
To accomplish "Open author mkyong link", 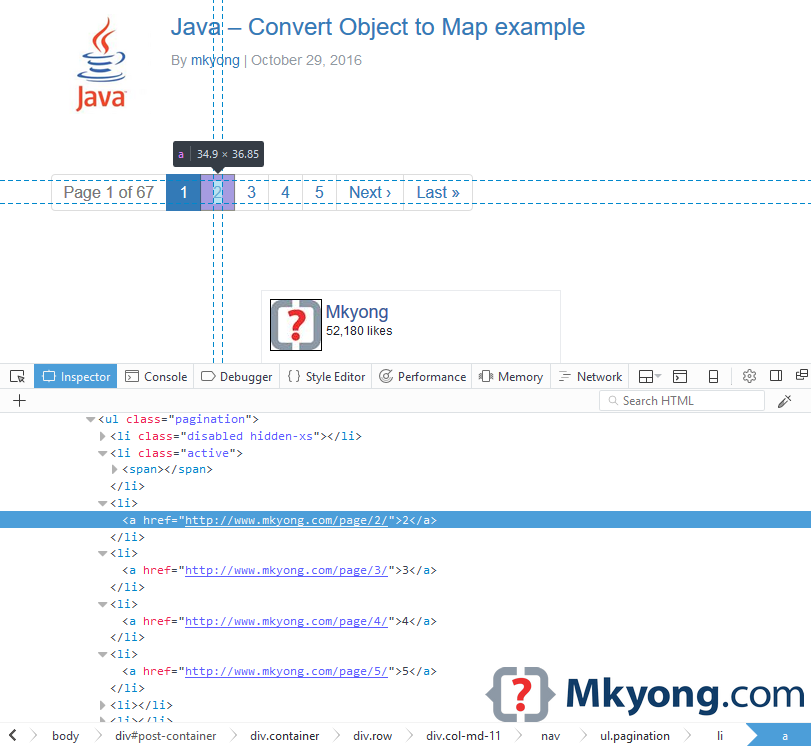I will coord(215,61).
